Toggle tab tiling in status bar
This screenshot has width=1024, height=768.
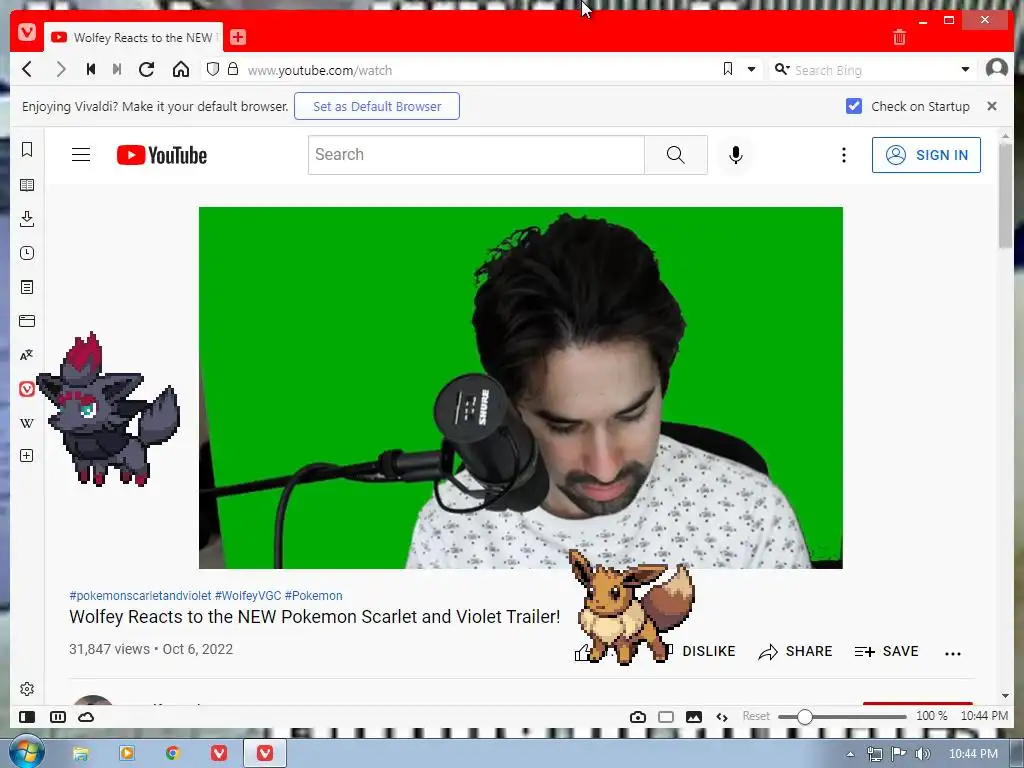pyautogui.click(x=58, y=717)
